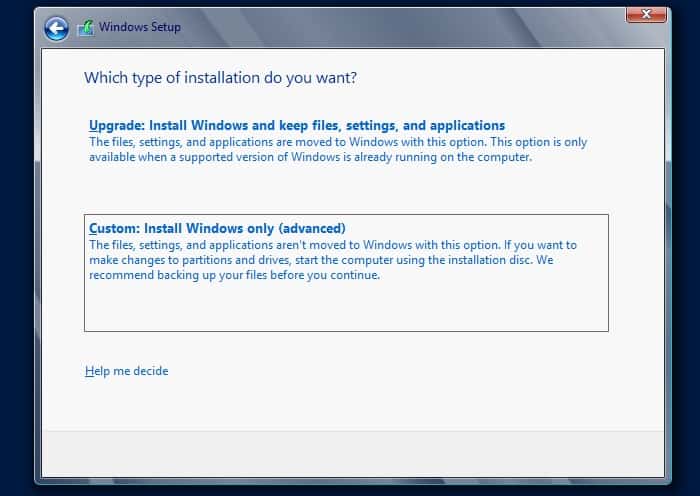Image resolution: width=700 pixels, height=496 pixels.
Task: Click 'Which type of installation do you want?' heading
Action: (221, 78)
